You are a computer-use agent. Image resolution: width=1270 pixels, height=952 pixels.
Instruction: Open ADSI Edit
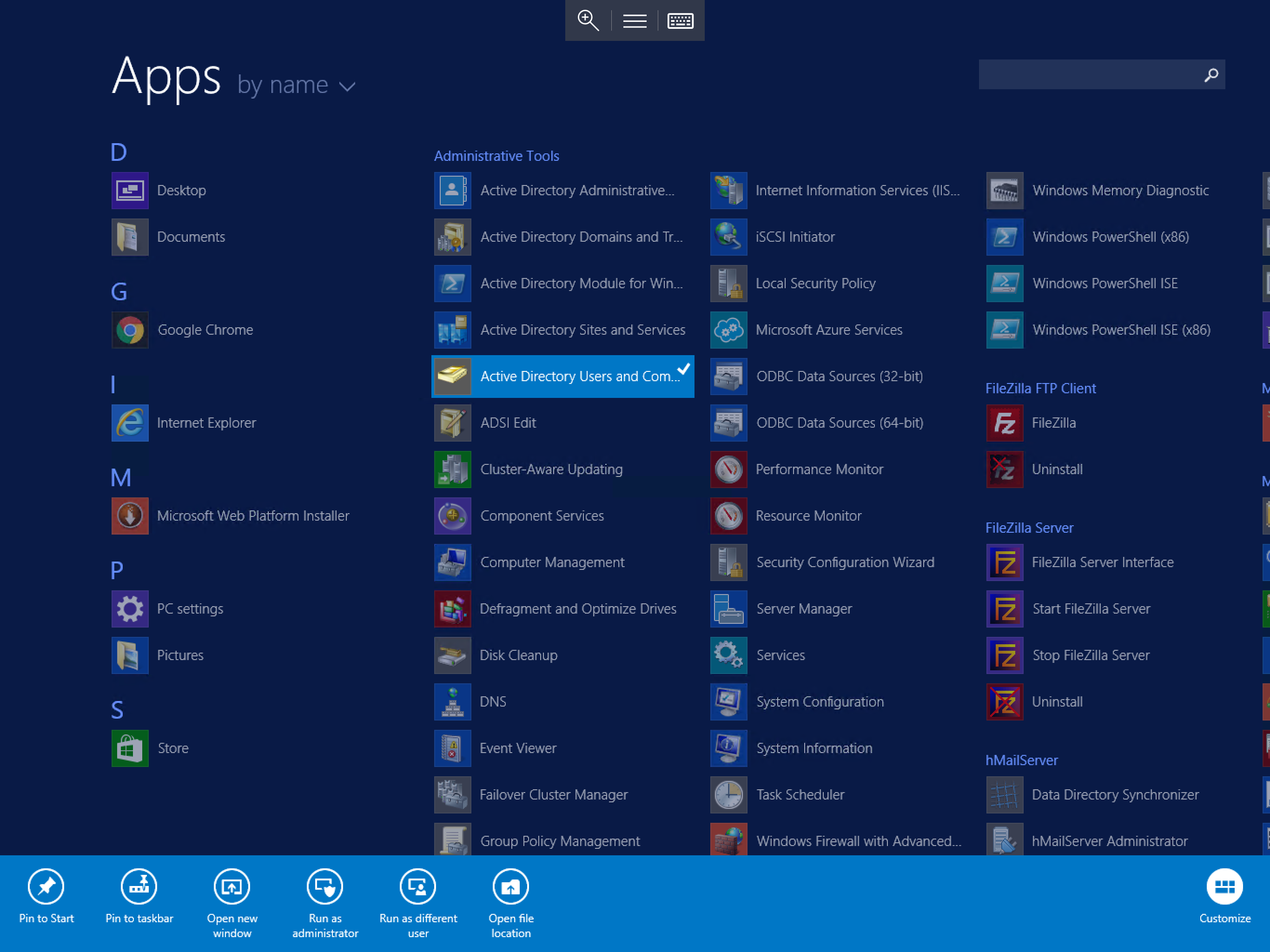562,423
